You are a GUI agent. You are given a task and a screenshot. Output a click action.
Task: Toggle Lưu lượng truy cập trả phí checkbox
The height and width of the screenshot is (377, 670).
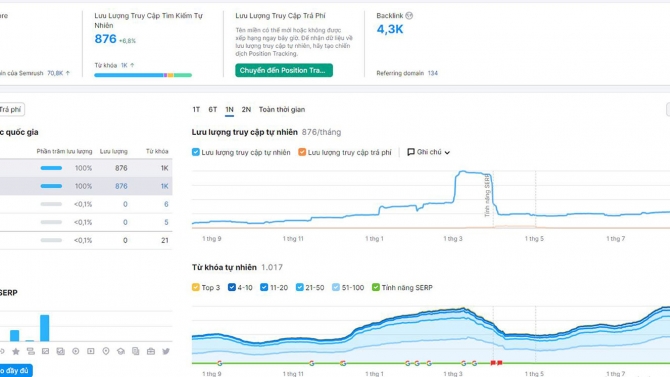pos(302,152)
